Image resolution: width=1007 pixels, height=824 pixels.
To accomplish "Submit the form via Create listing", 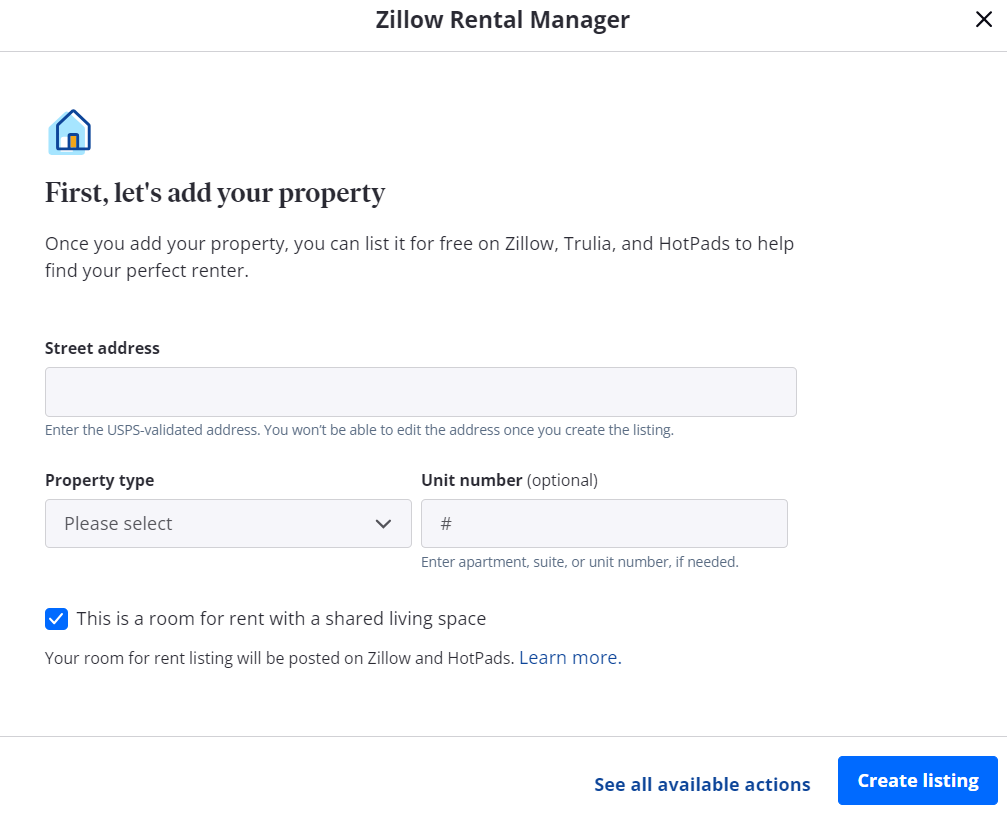I will click(917, 780).
